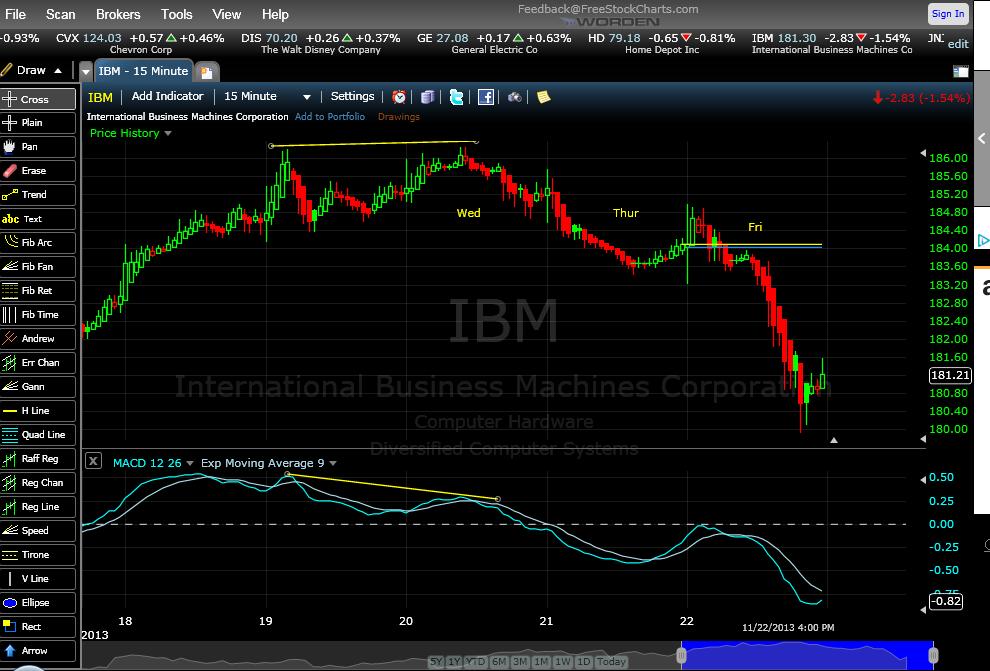Select the Err Chan tool
Viewport: 990px width, 671px height.
[x=38, y=362]
